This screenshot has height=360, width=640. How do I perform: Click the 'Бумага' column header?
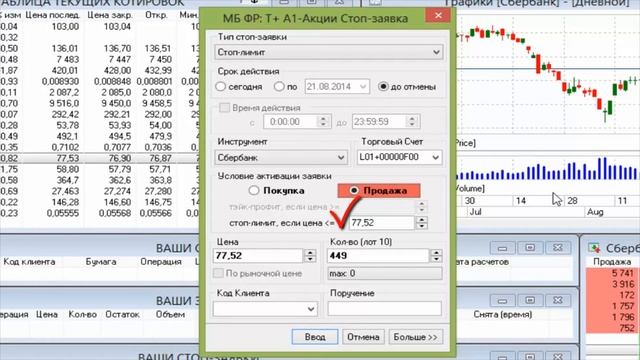click(101, 262)
